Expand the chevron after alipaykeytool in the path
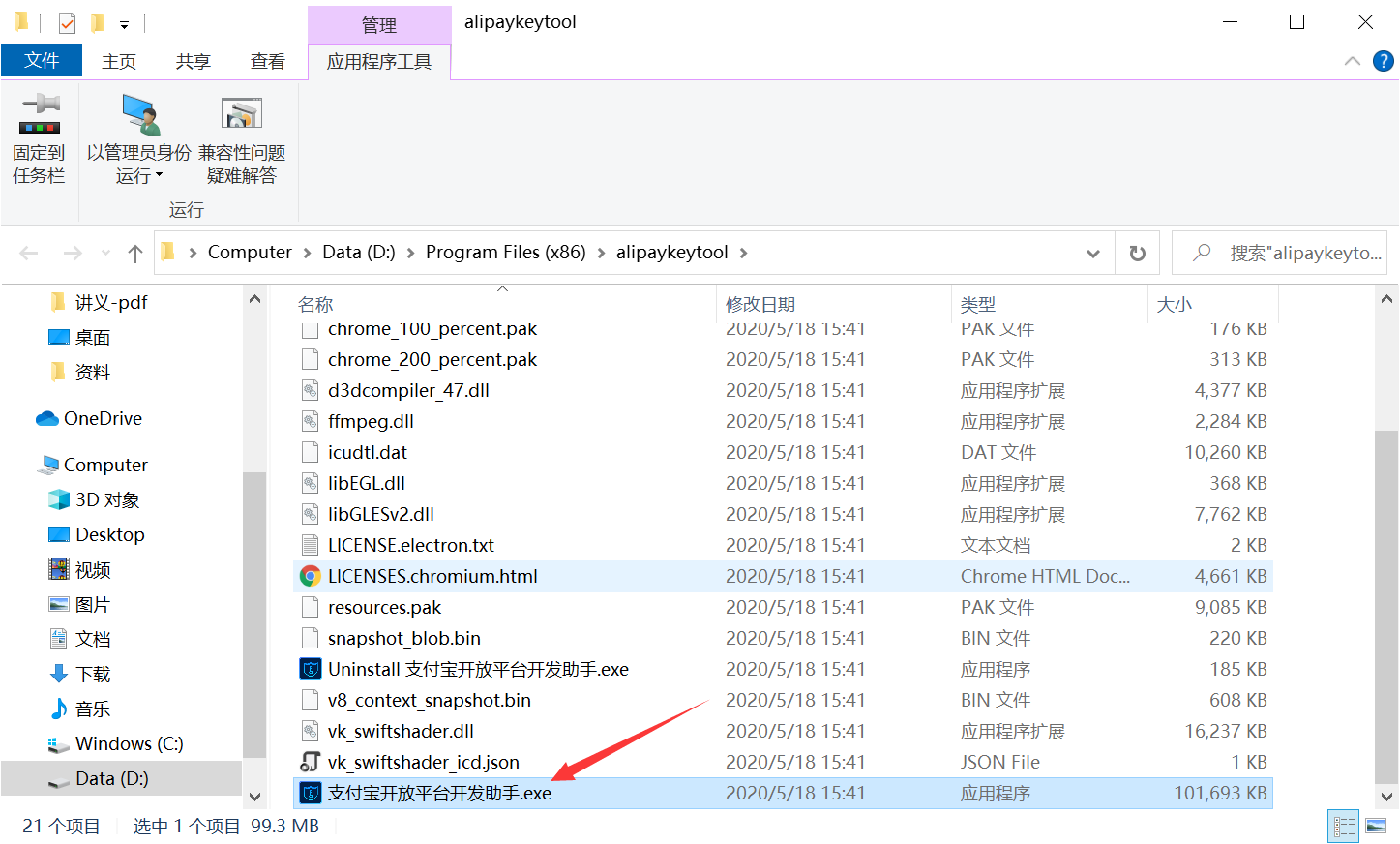Screen dimensions: 1400x844 point(743,254)
